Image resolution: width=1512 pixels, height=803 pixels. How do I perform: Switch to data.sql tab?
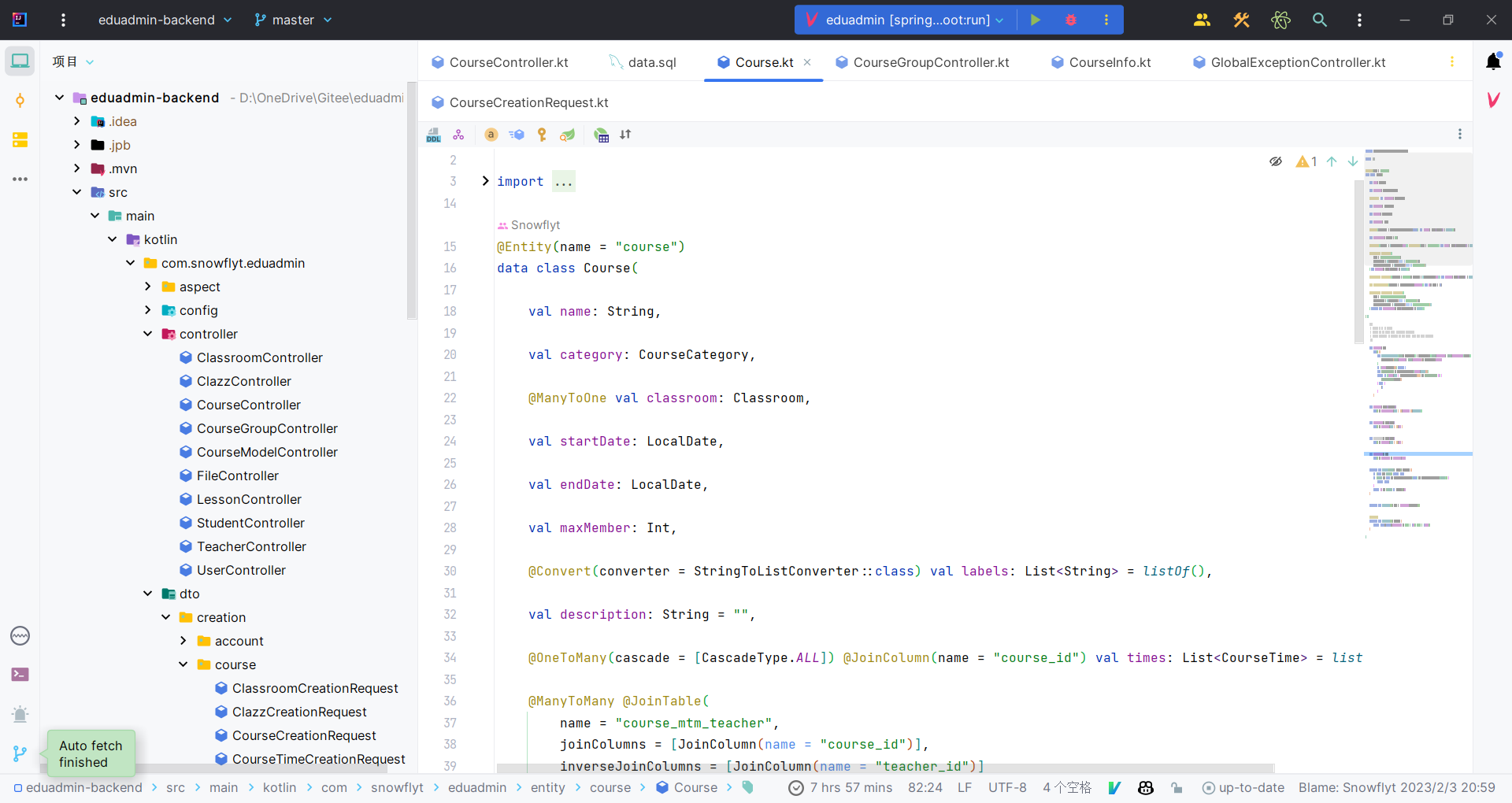point(643,62)
